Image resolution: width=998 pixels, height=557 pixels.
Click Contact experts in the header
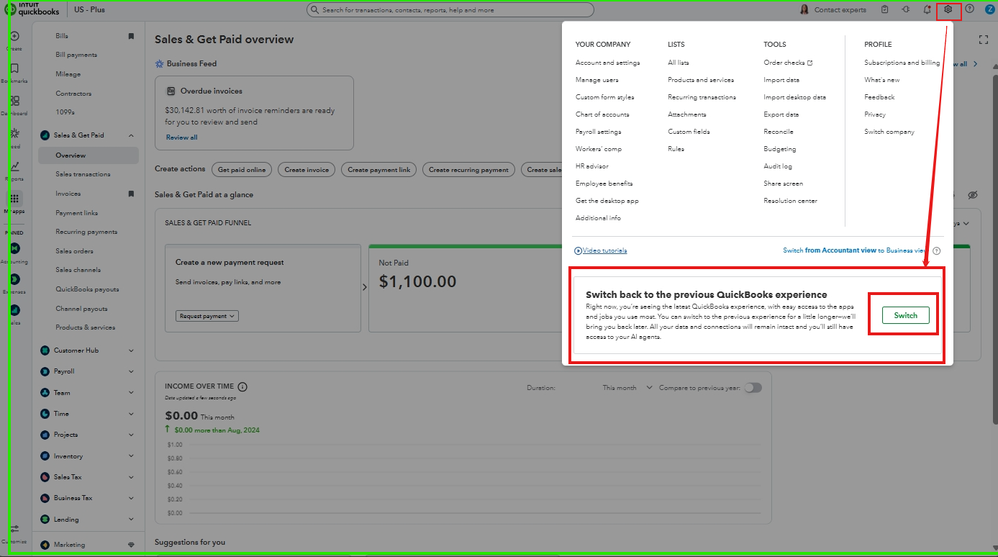click(x=833, y=10)
